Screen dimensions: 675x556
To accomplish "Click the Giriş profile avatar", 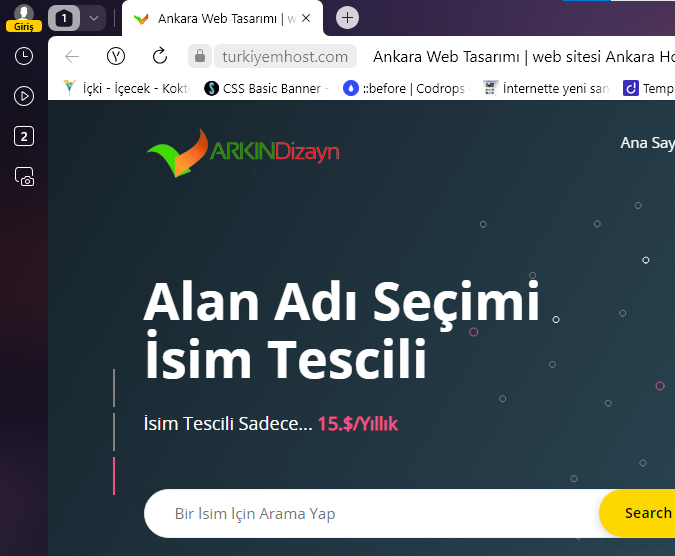I will 24,18.
